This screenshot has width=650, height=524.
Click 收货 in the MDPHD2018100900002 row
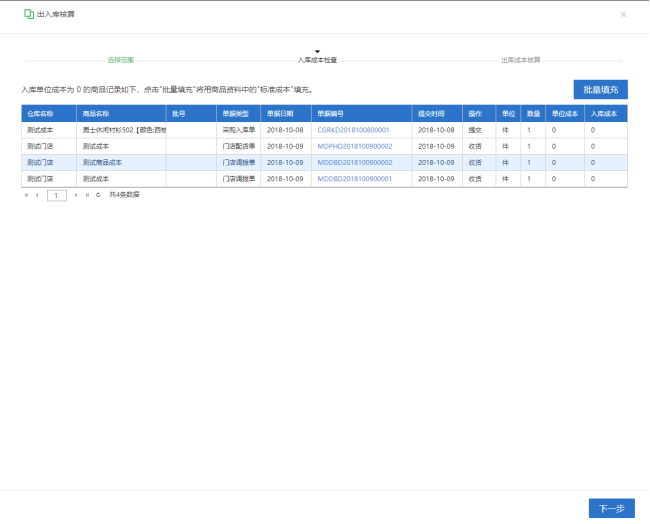pyautogui.click(x=479, y=146)
